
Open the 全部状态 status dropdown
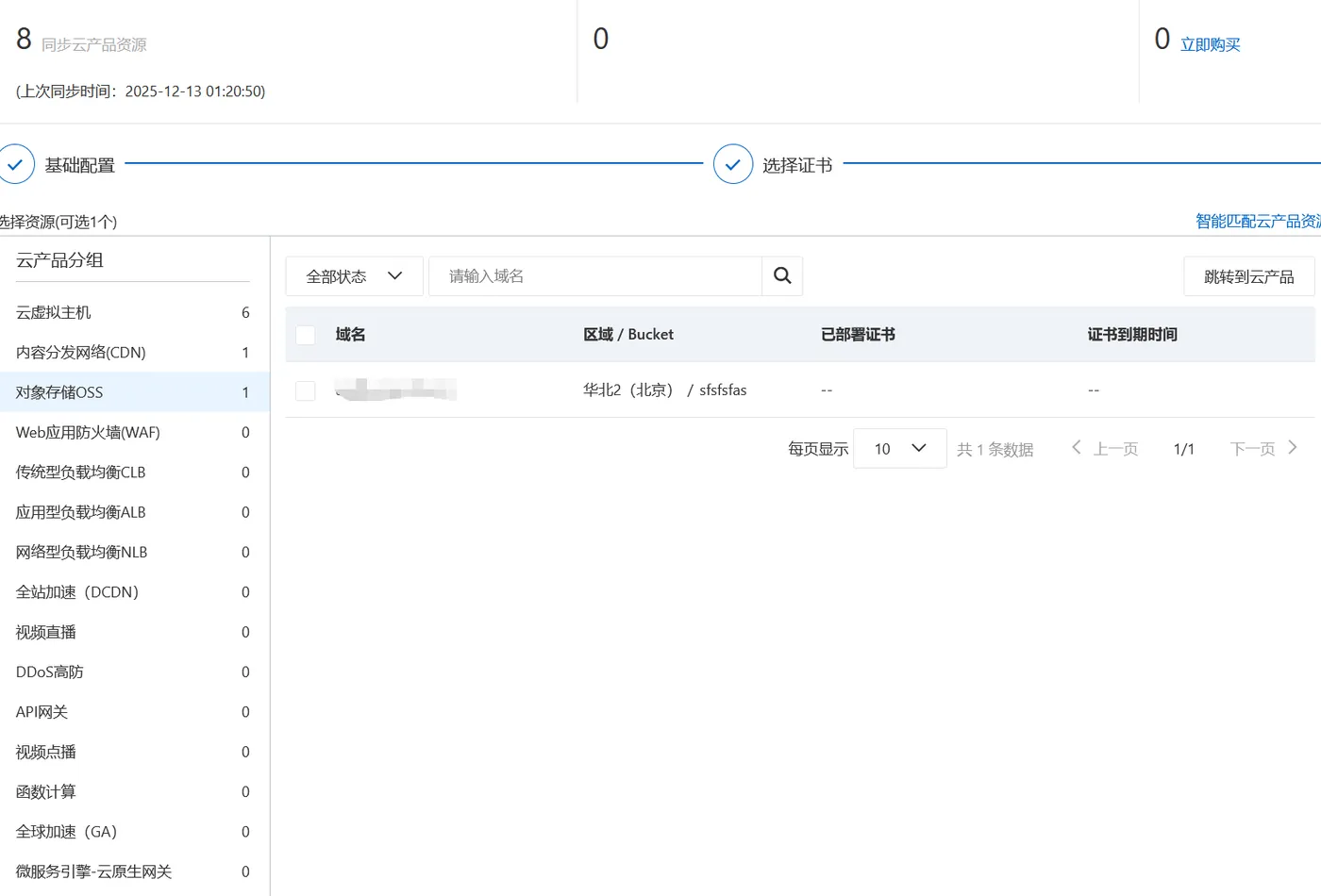pyautogui.click(x=355, y=276)
